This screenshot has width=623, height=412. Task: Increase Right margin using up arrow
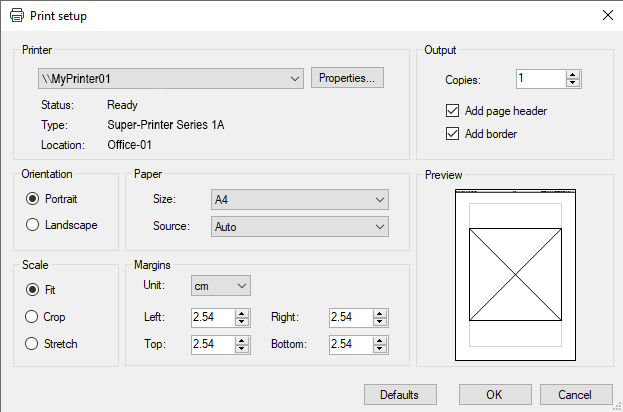click(x=378, y=313)
